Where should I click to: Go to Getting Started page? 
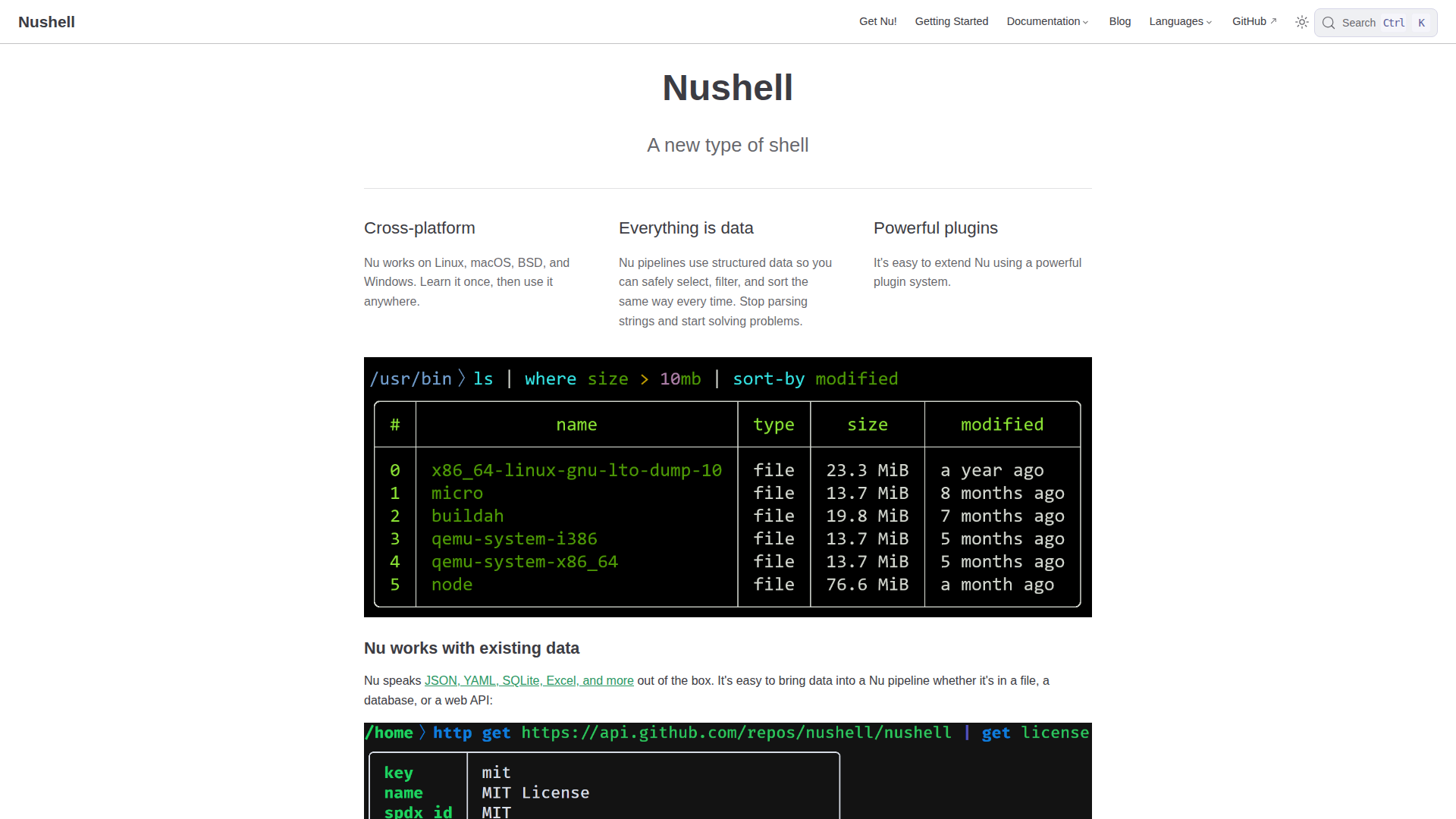(x=951, y=21)
